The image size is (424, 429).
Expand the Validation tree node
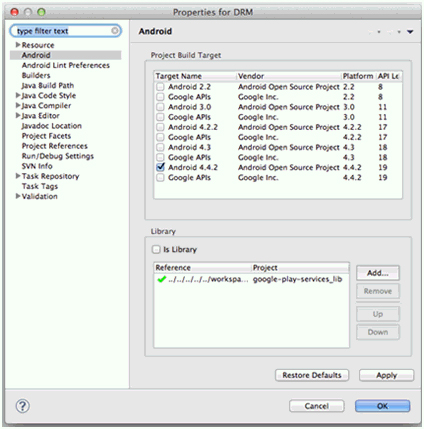click(x=18, y=196)
